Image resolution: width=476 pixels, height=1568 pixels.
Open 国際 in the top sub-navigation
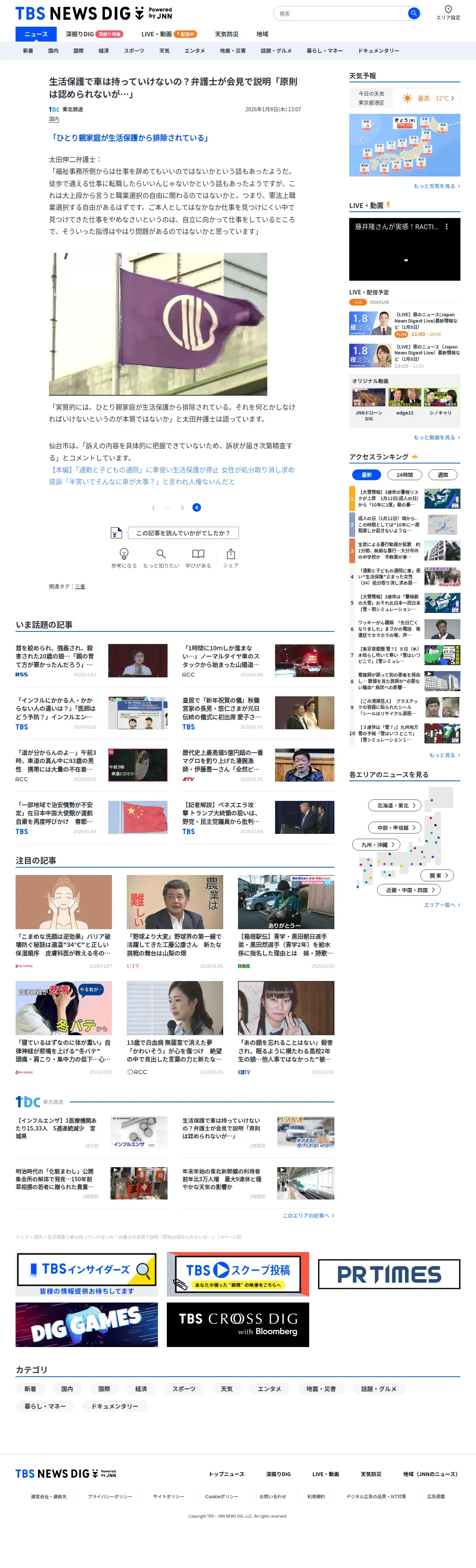pos(79,50)
